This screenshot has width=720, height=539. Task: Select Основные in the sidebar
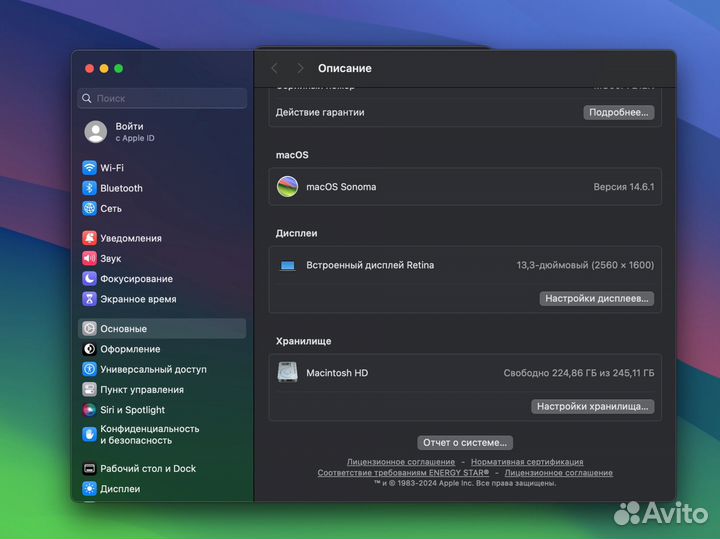[162, 329]
